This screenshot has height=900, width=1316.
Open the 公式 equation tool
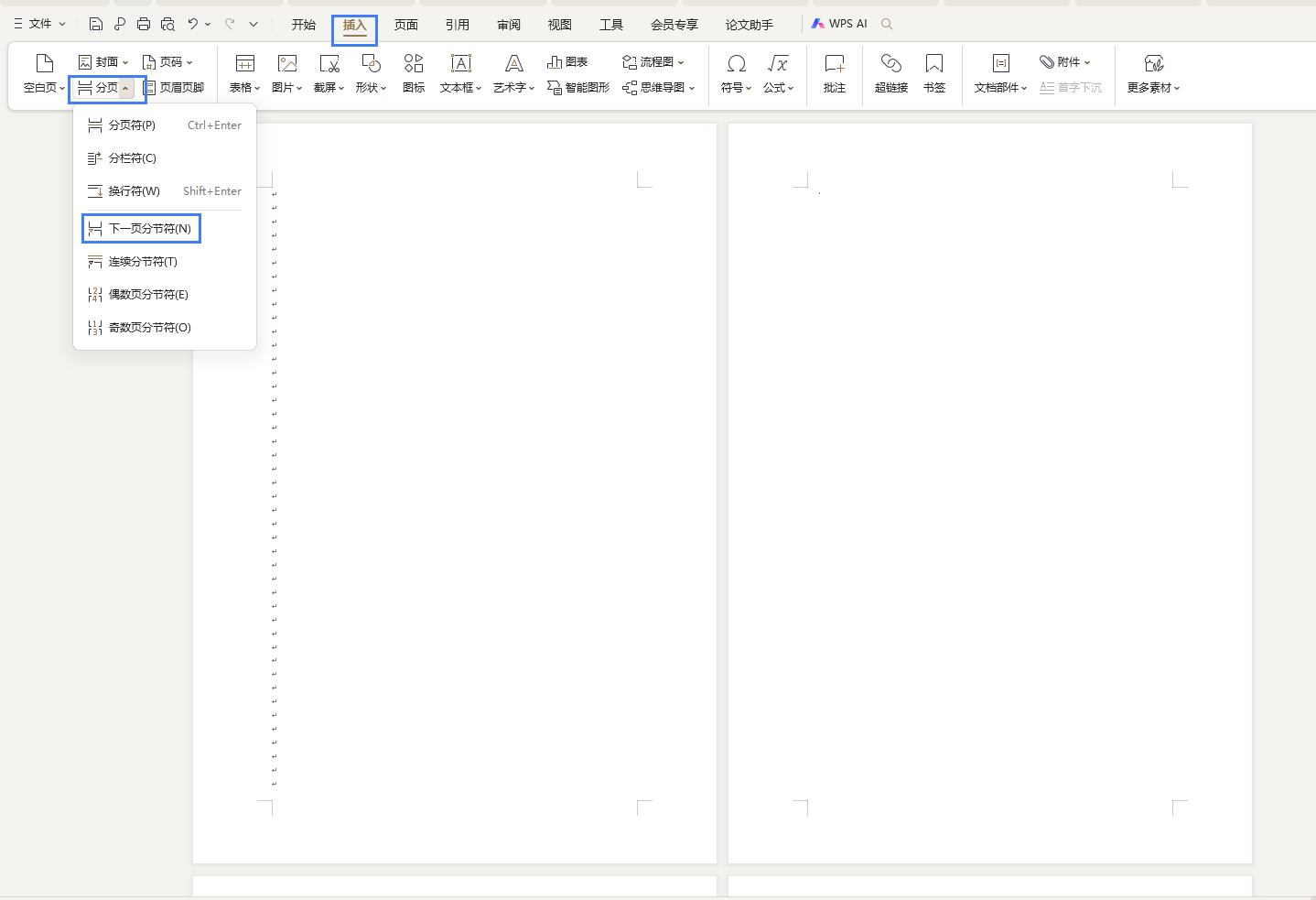tap(778, 73)
